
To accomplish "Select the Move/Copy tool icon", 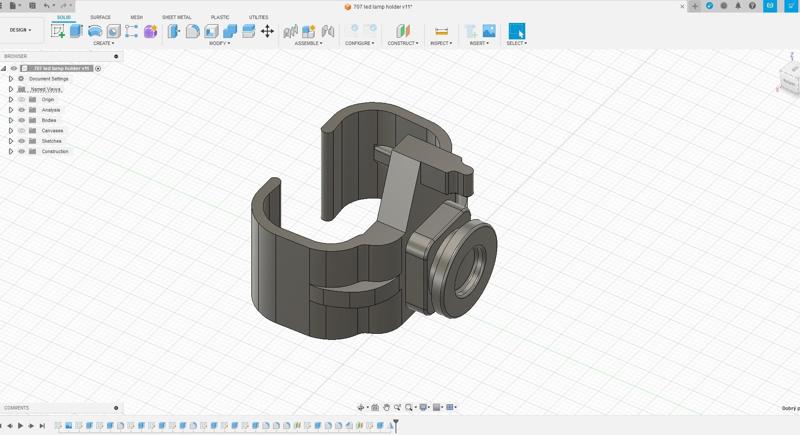I will click(x=267, y=31).
